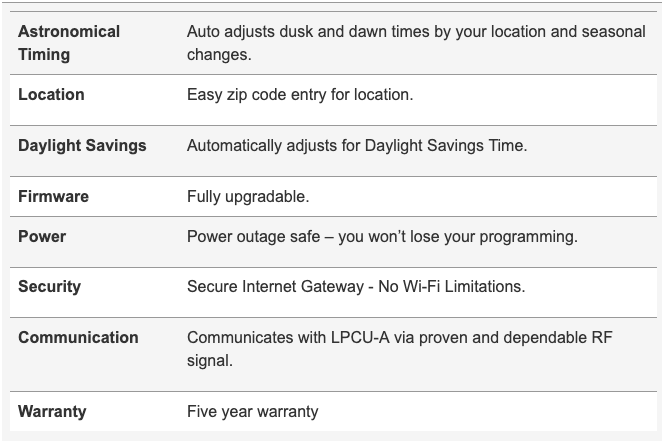
Task: Click the Communication row label
Action: tap(78, 337)
